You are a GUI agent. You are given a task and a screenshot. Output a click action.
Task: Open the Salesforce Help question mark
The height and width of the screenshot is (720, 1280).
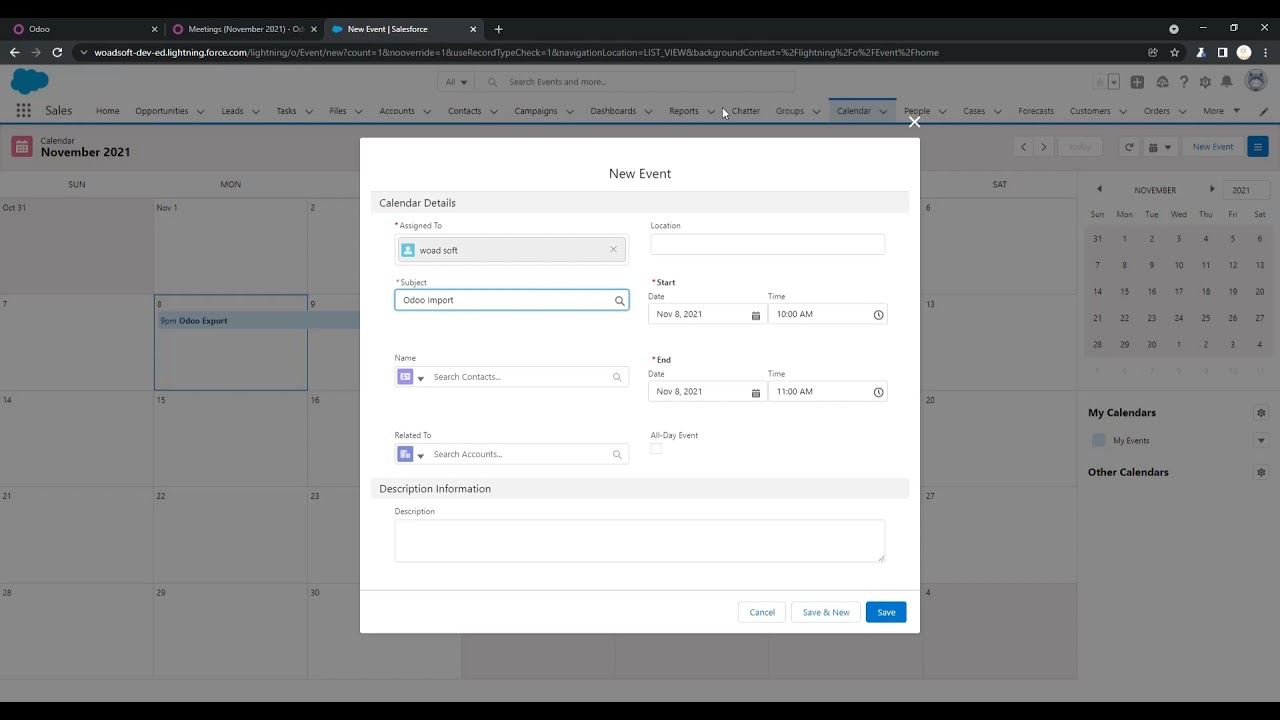pyautogui.click(x=1184, y=82)
